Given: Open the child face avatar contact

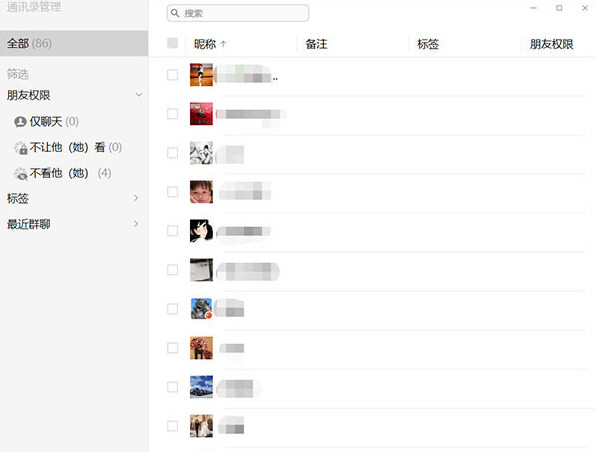Looking at the screenshot, I should click(x=201, y=192).
